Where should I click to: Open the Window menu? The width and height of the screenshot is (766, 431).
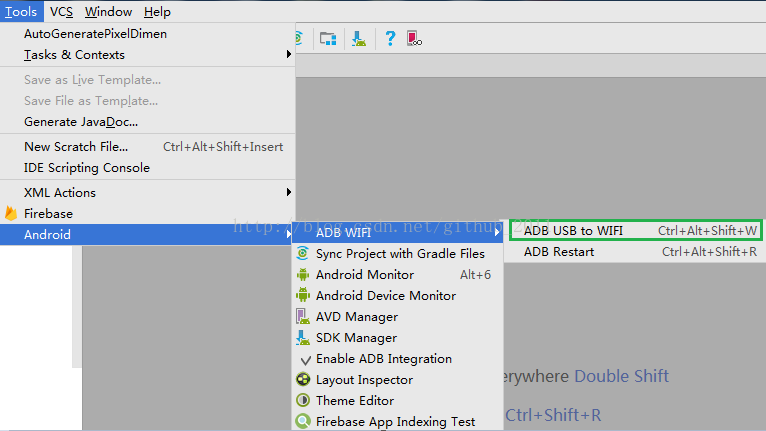(108, 11)
